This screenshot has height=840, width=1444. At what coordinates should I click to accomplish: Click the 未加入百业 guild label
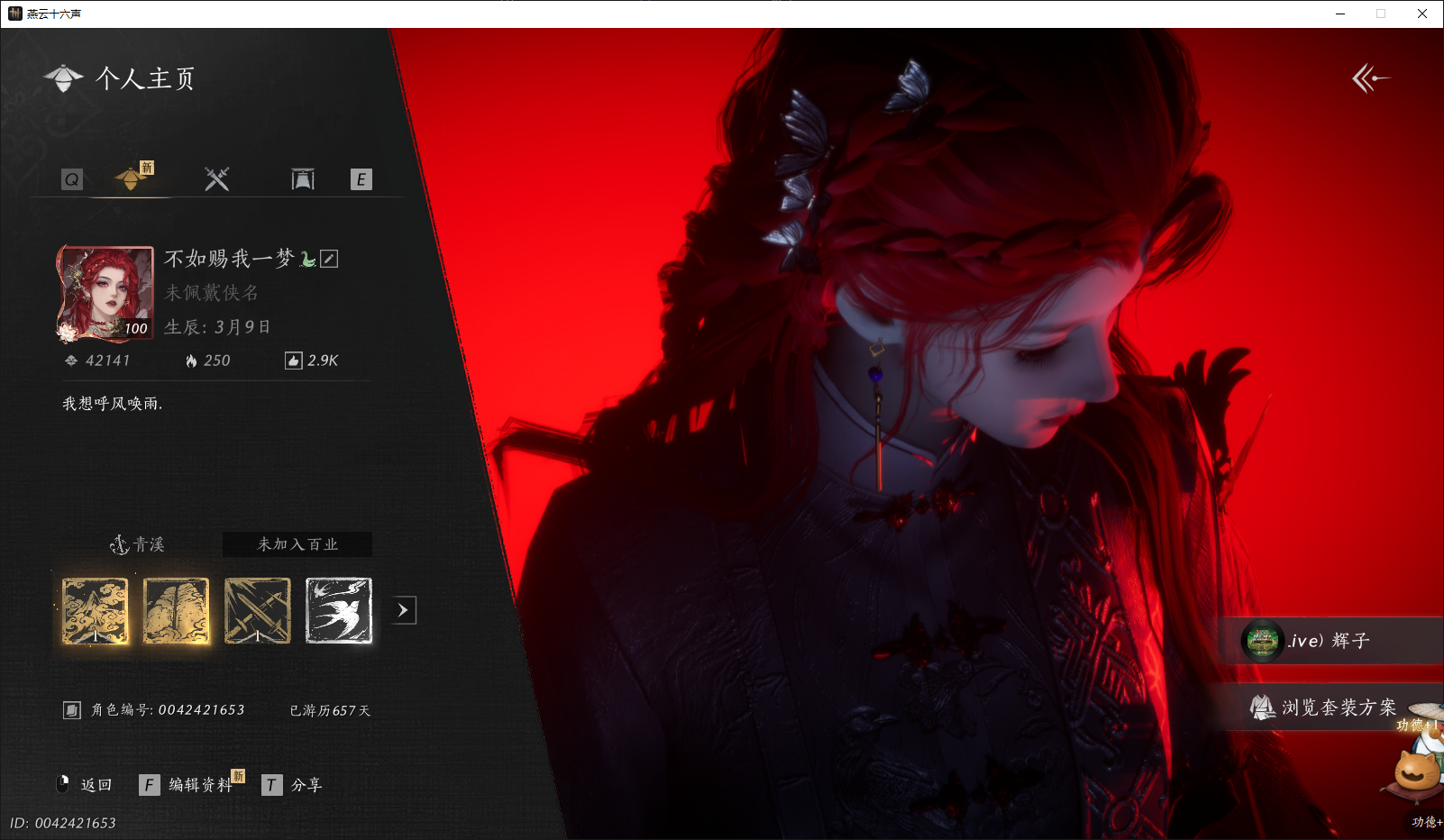click(x=297, y=544)
